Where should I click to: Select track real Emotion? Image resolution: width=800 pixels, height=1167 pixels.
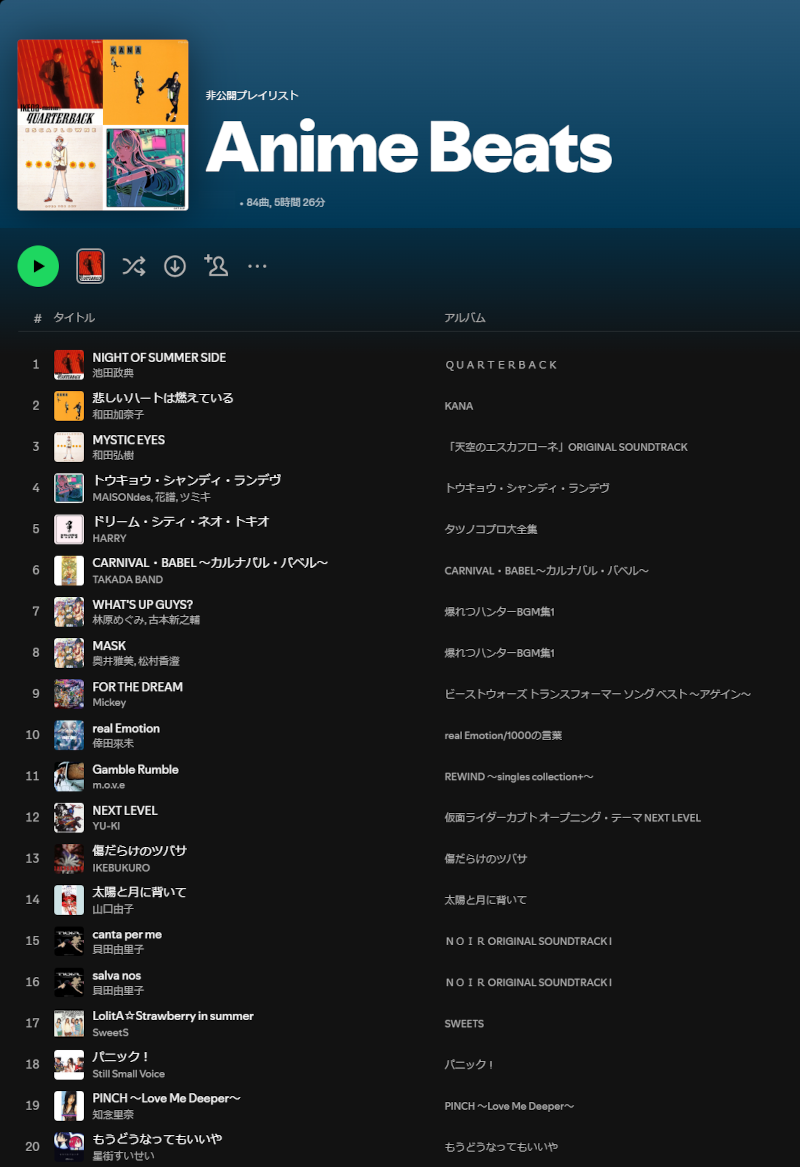[126, 728]
